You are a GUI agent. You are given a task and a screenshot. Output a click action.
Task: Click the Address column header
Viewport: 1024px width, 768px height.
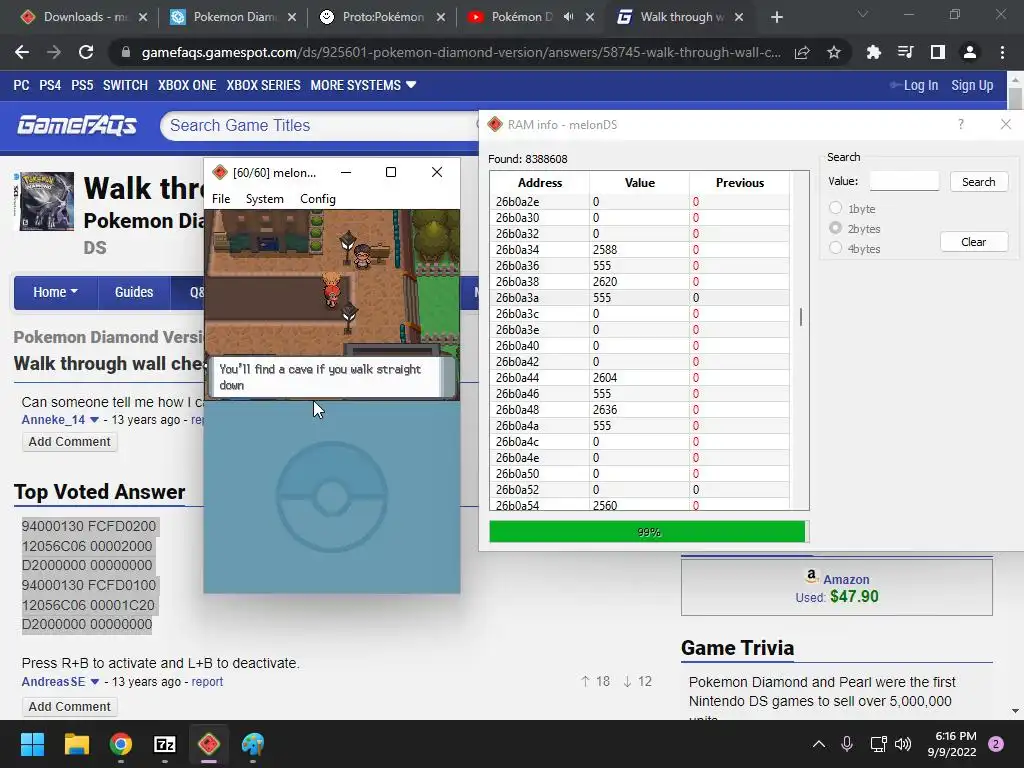(x=539, y=182)
